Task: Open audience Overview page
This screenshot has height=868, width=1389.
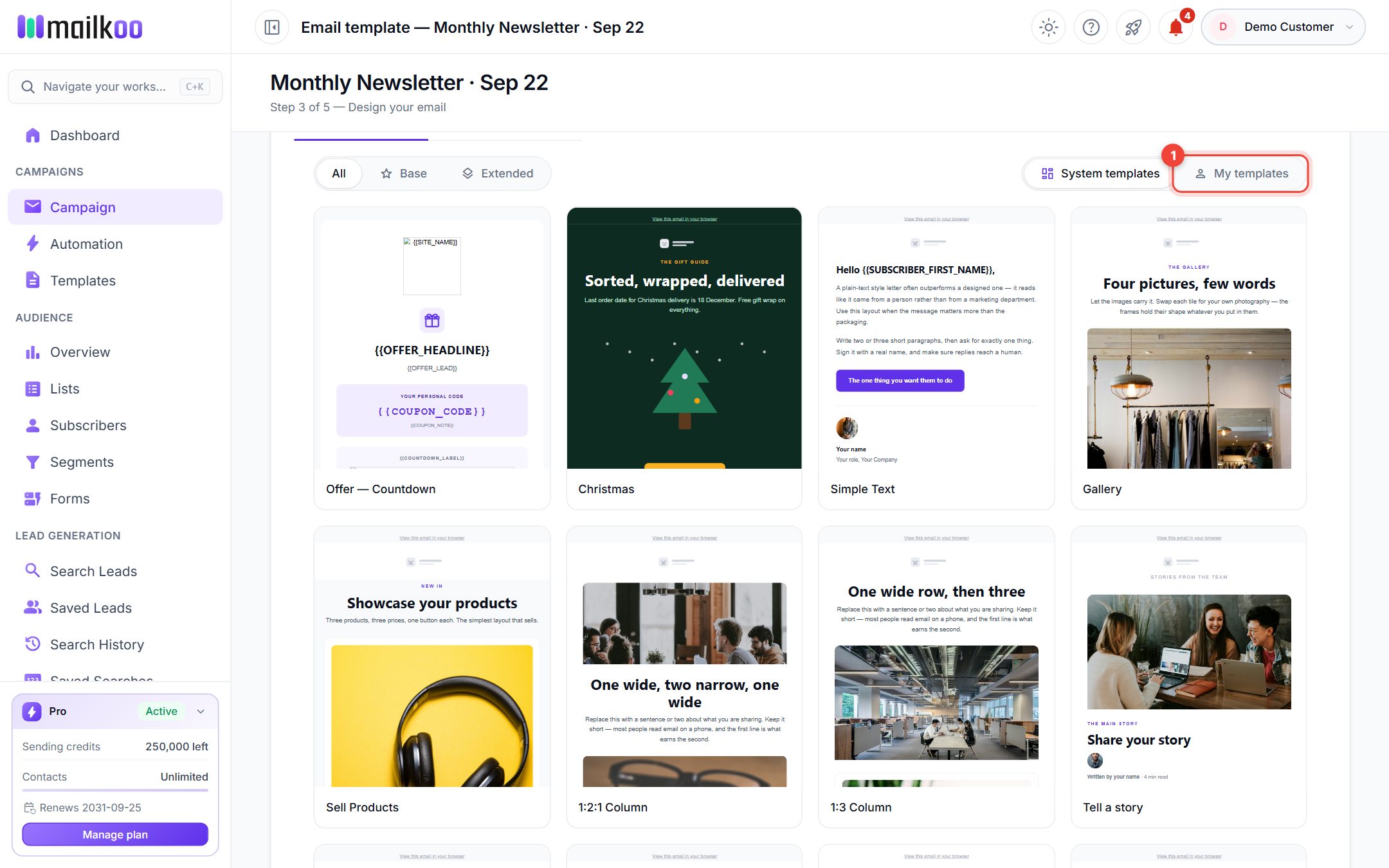Action: point(115,352)
